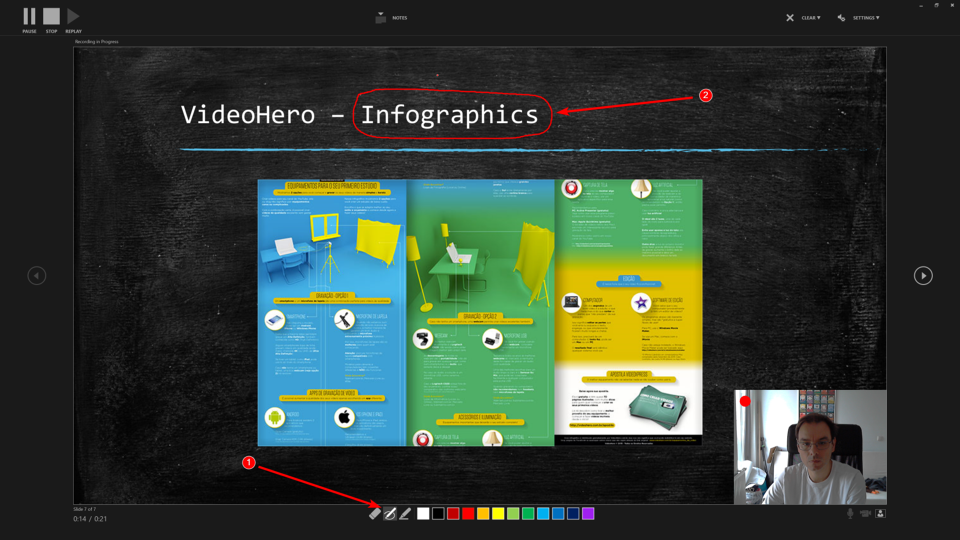Click the 0:14 / 0:21 recording timer

pyautogui.click(x=90, y=519)
